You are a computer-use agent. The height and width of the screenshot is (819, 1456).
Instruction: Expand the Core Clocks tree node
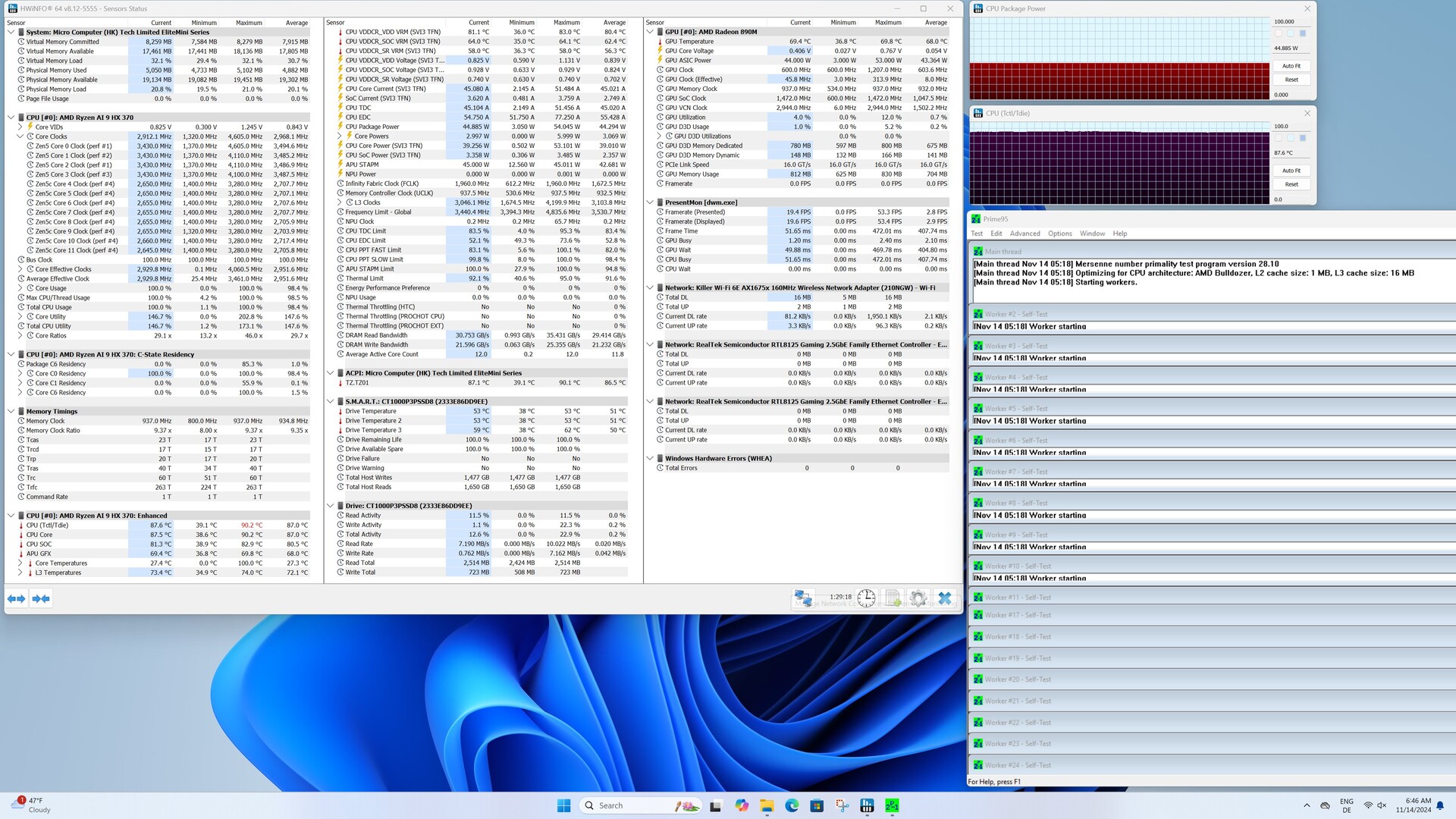pyautogui.click(x=20, y=136)
